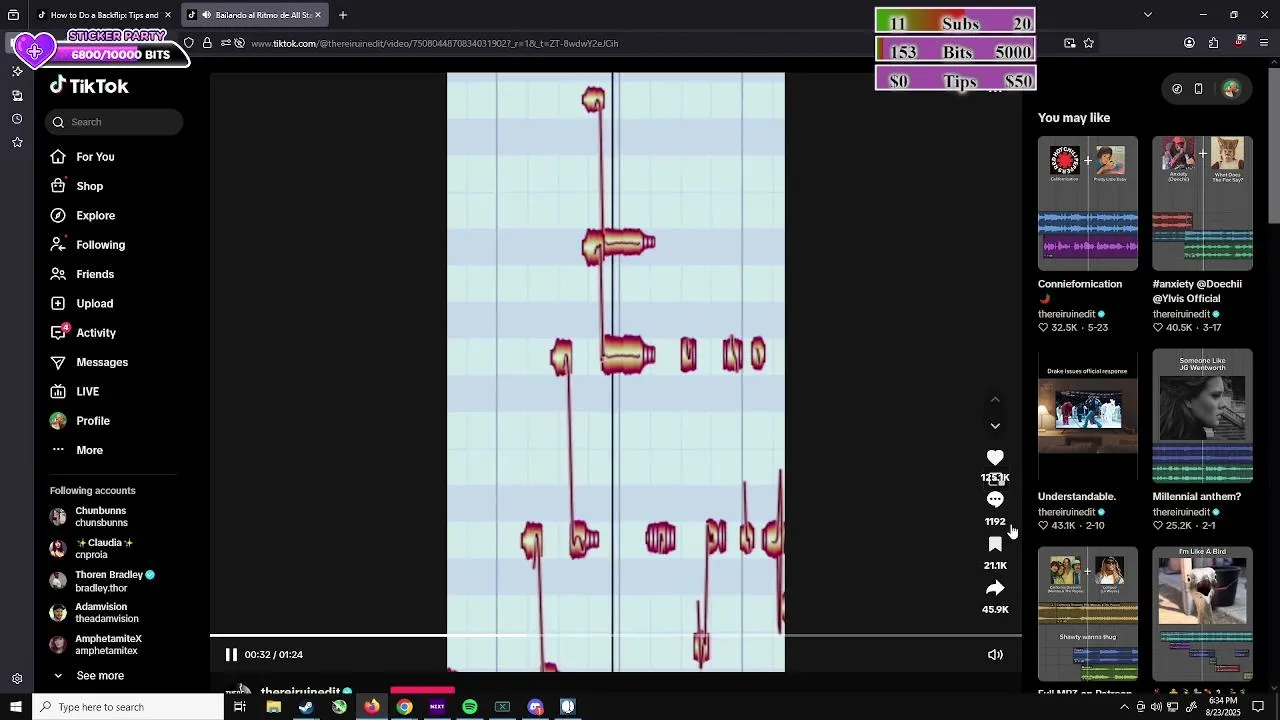Open the Messages inbox
Image resolution: width=1280 pixels, height=720 pixels.
tap(102, 362)
